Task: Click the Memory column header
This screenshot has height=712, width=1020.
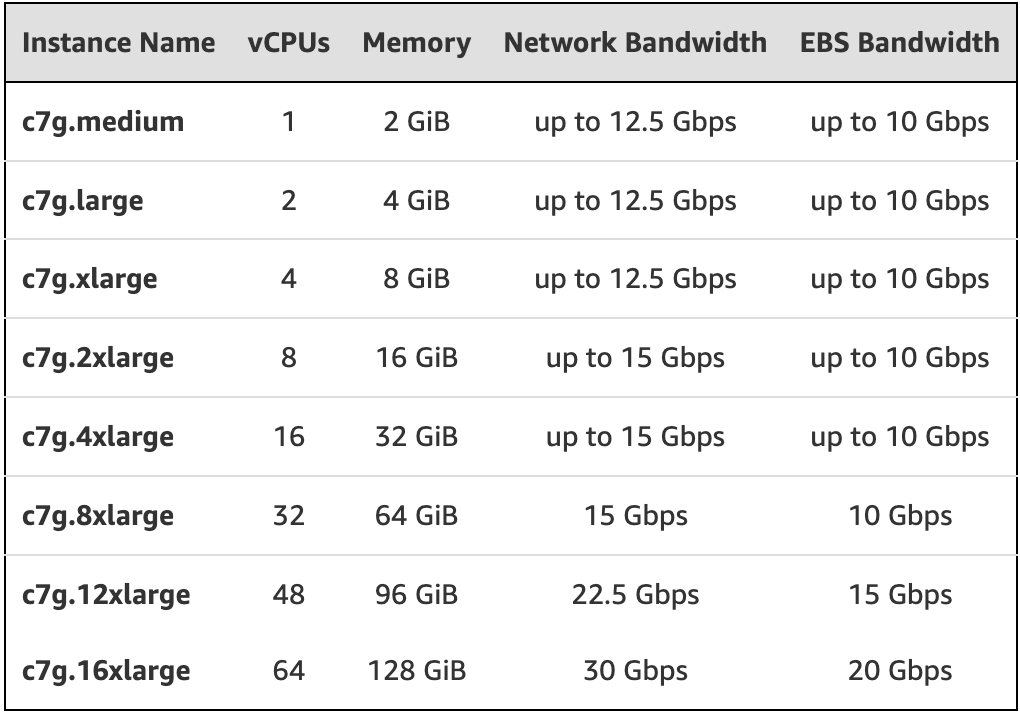Action: click(x=416, y=43)
